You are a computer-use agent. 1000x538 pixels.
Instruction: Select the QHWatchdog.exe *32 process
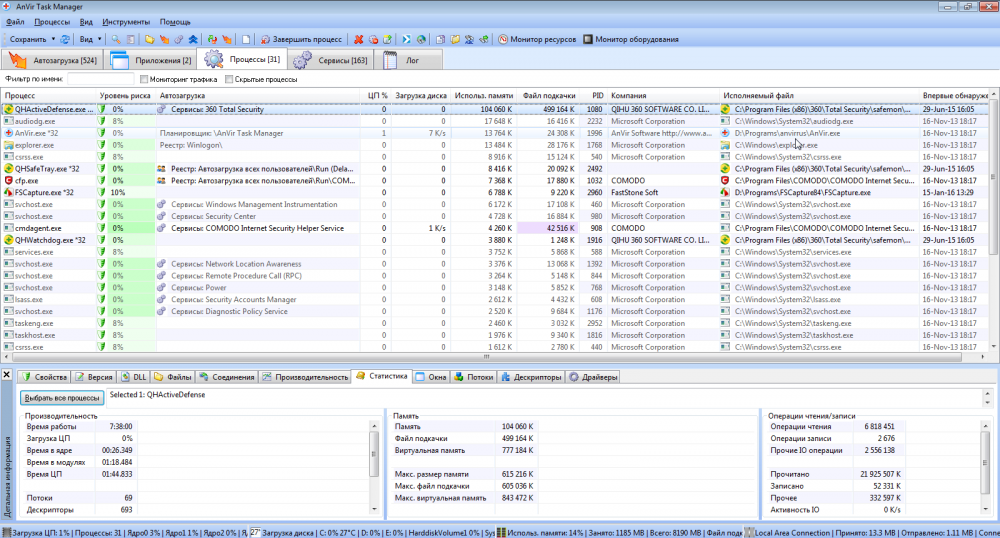(x=495, y=240)
